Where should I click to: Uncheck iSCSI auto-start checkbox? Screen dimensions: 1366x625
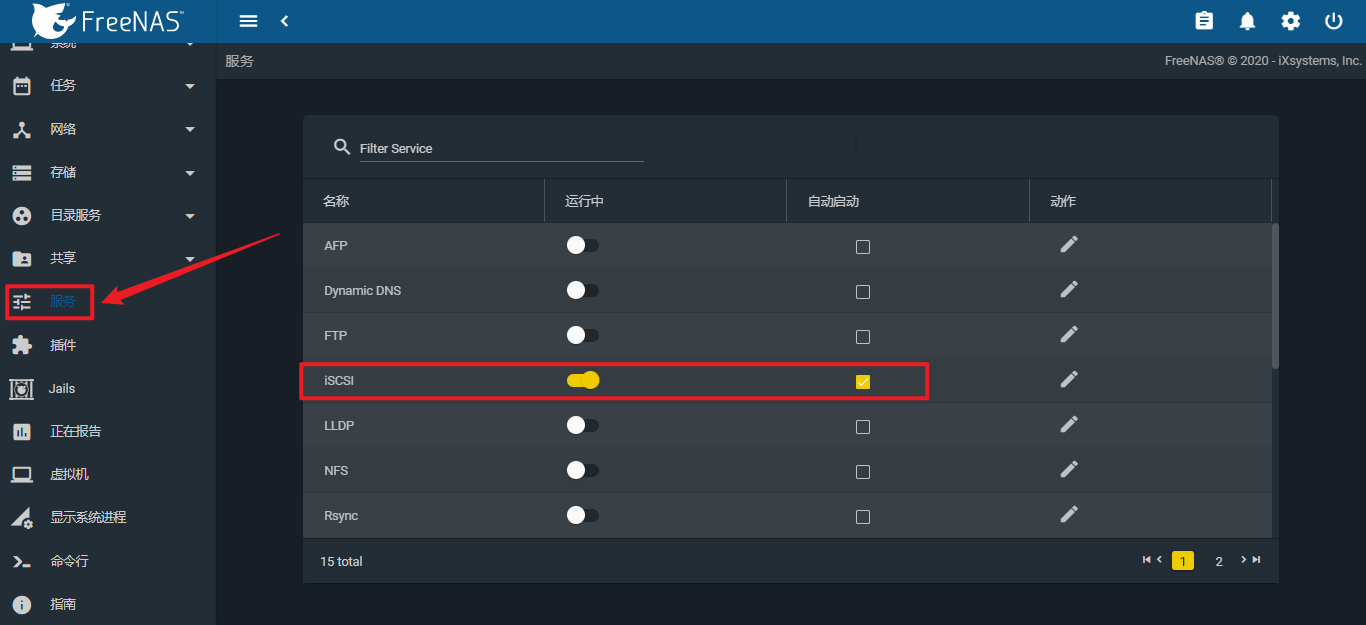(x=863, y=382)
